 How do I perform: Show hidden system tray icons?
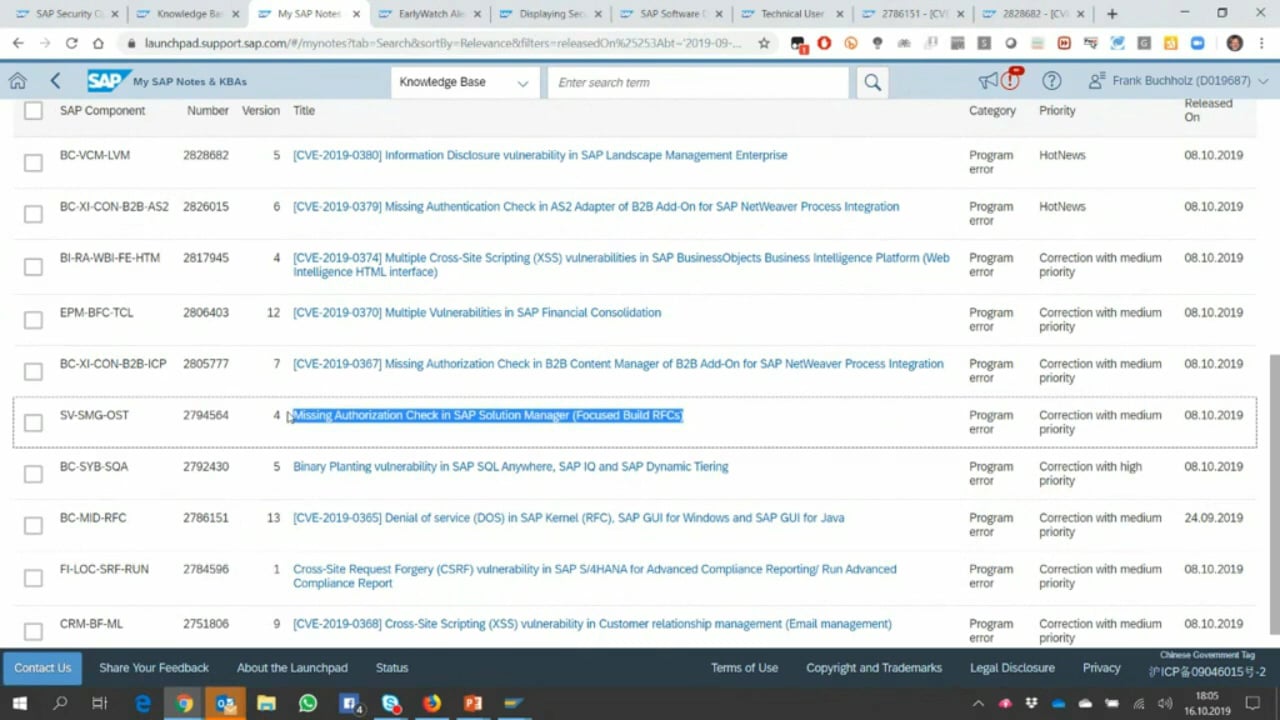pyautogui.click(x=978, y=703)
